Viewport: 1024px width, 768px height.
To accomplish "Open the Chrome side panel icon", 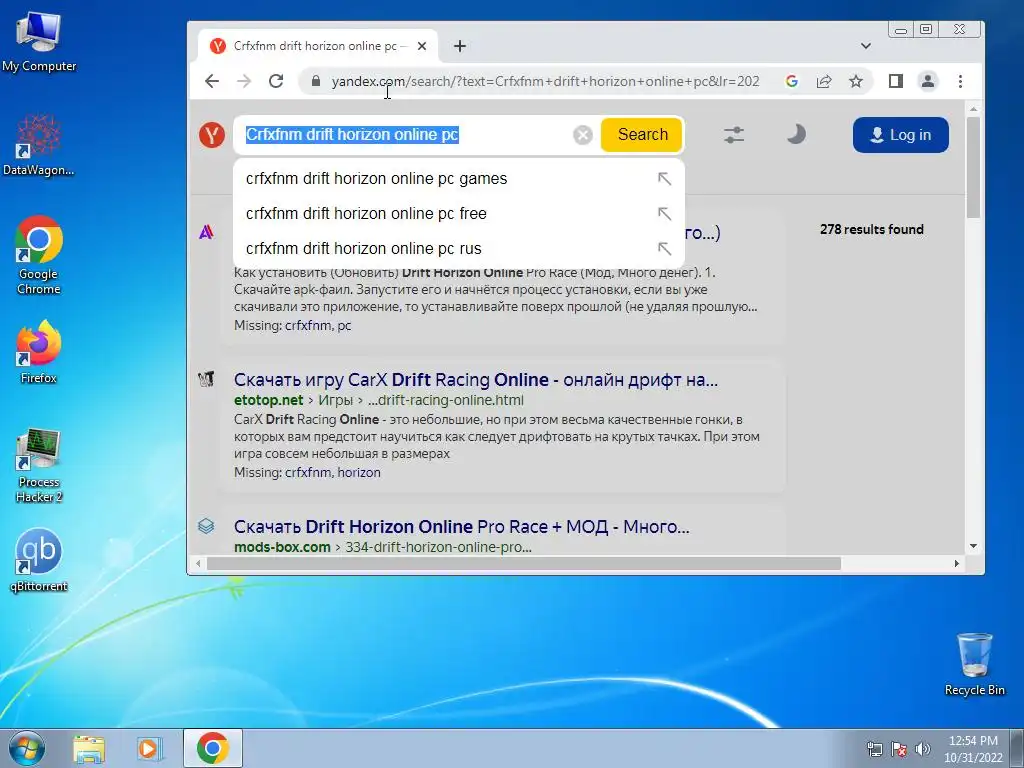I will [895, 81].
